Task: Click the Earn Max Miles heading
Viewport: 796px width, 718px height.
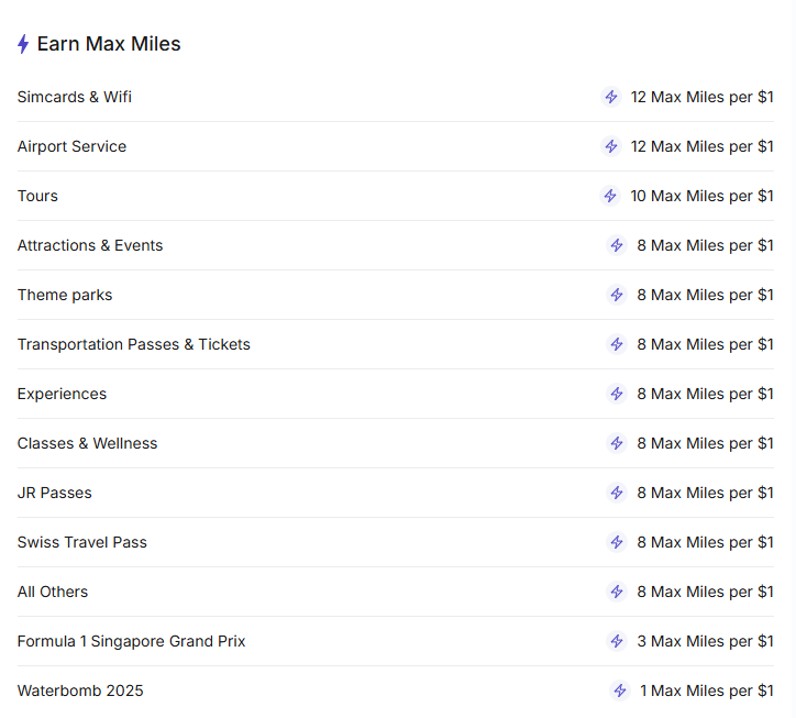Action: (x=108, y=44)
